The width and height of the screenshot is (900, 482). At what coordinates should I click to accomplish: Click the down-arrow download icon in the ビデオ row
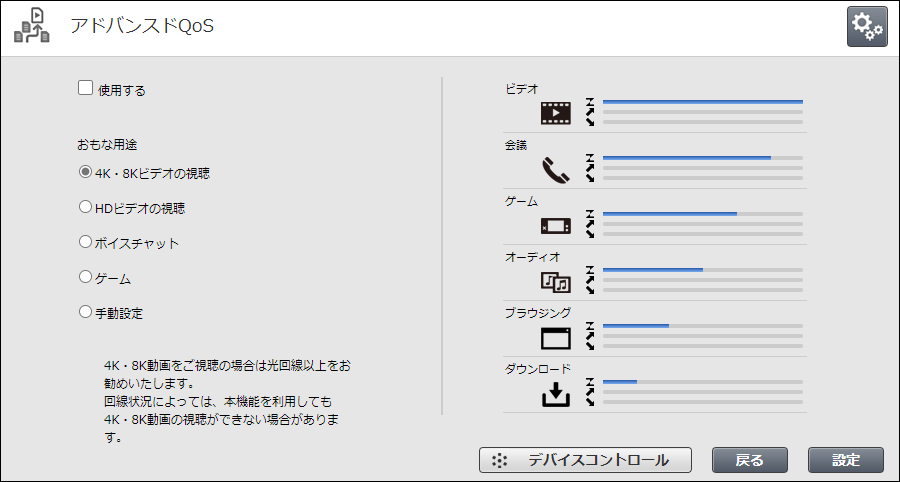tap(590, 122)
